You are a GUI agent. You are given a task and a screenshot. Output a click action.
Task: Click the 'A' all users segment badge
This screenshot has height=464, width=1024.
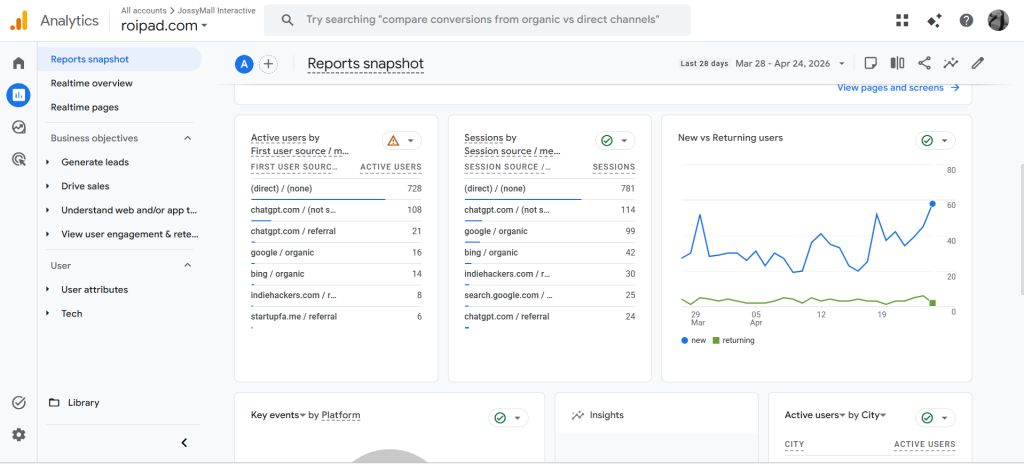coord(244,64)
